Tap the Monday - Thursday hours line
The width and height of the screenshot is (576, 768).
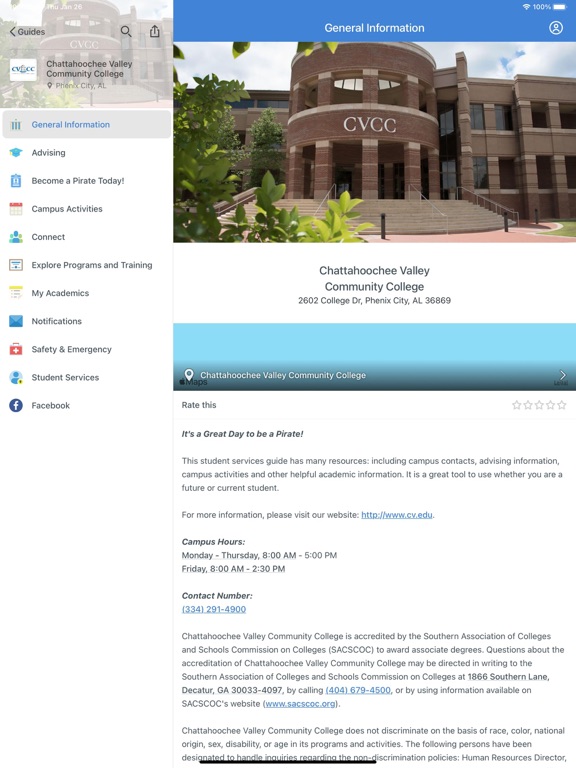259,555
